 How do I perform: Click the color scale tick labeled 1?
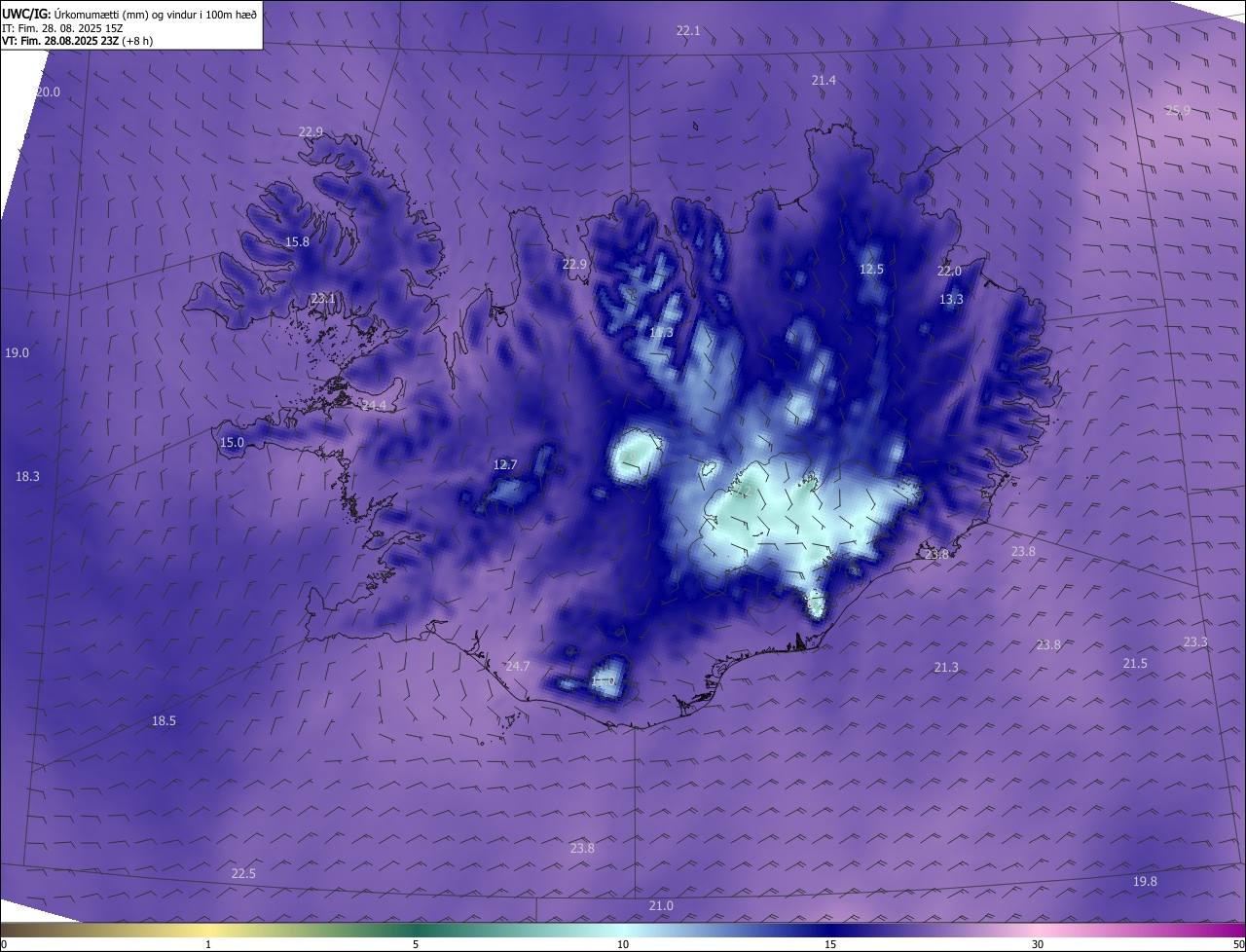point(208,944)
